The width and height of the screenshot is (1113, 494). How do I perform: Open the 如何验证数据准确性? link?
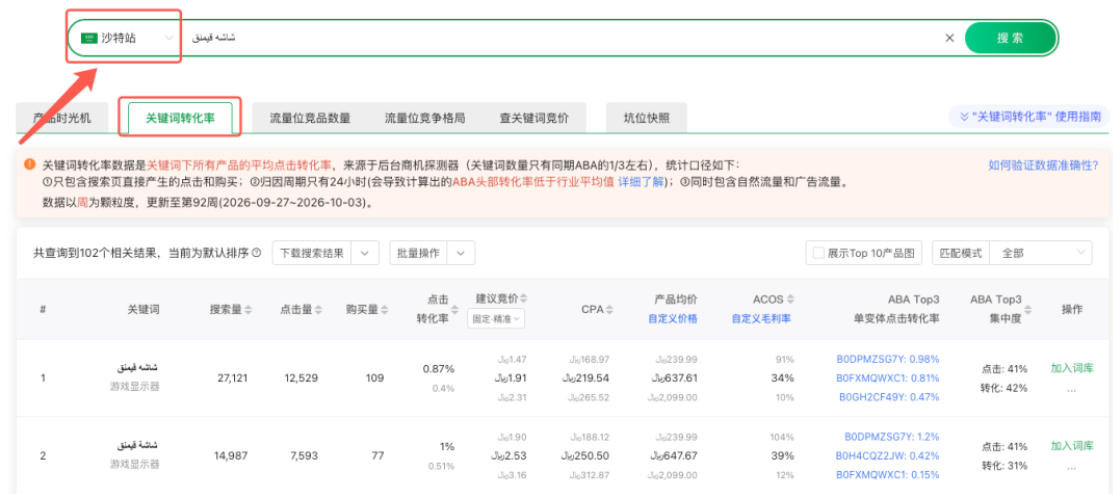click(x=1043, y=165)
